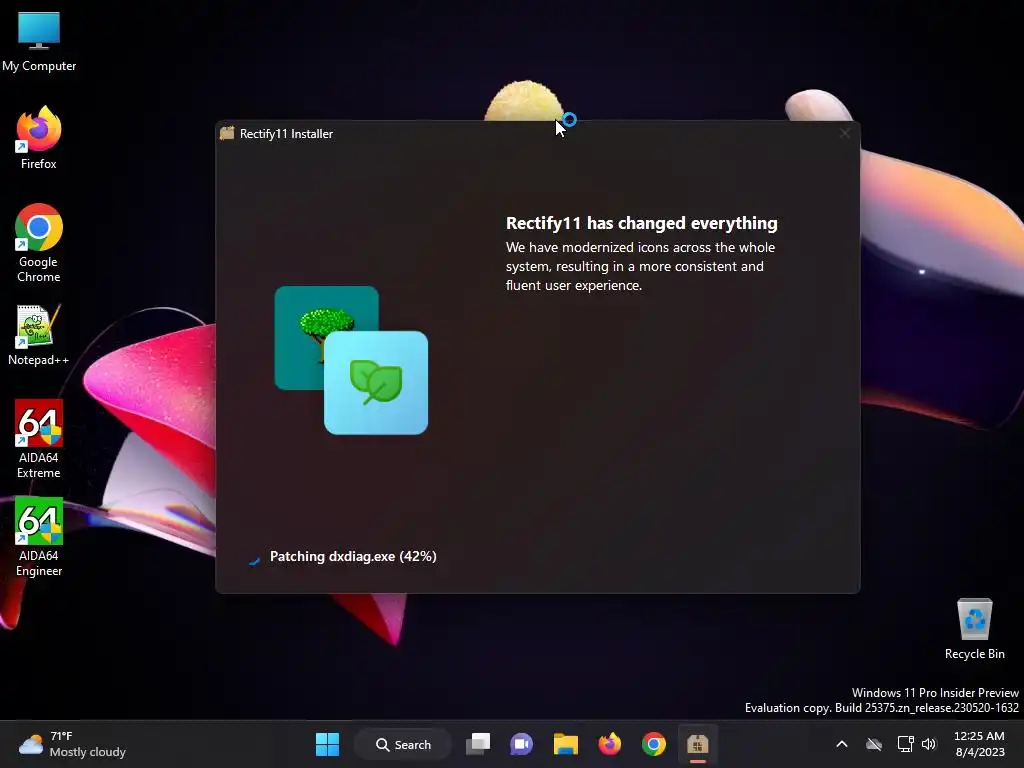
Task: Select the Recycle Bin desktop icon
Action: [x=974, y=628]
